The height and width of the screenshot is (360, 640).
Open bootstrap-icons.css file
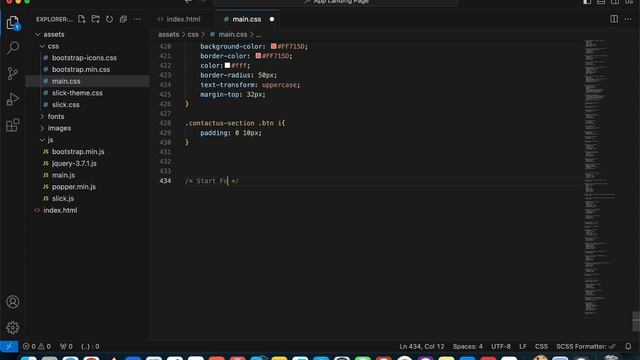point(84,58)
